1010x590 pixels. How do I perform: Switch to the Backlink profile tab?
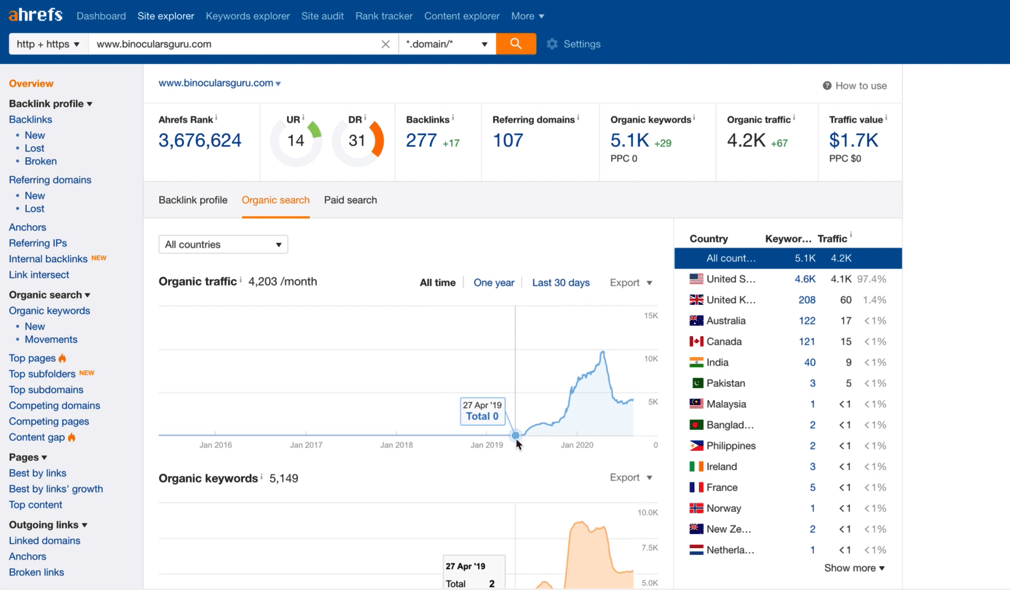pyautogui.click(x=193, y=200)
